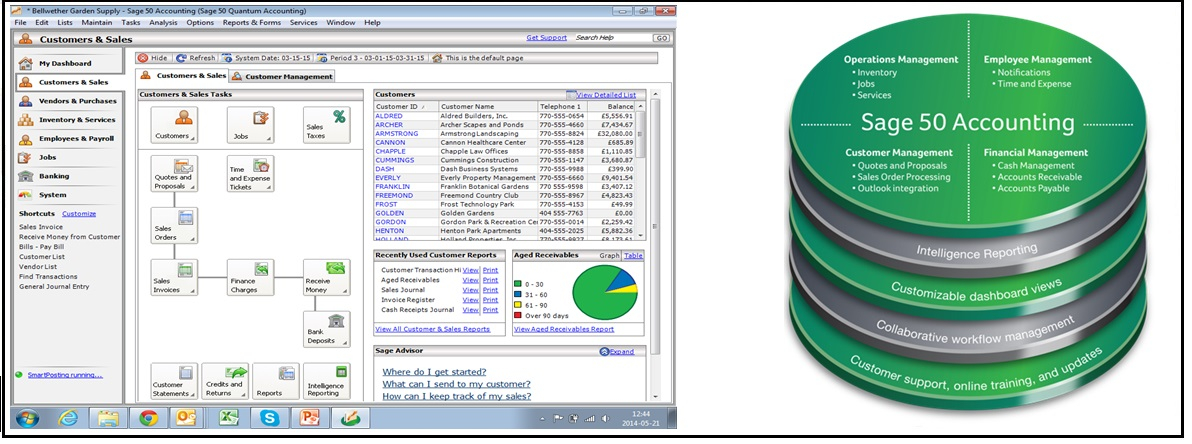This screenshot has height=444, width=1192.
Task: Click the Sales Taxes icon
Action: (328, 126)
